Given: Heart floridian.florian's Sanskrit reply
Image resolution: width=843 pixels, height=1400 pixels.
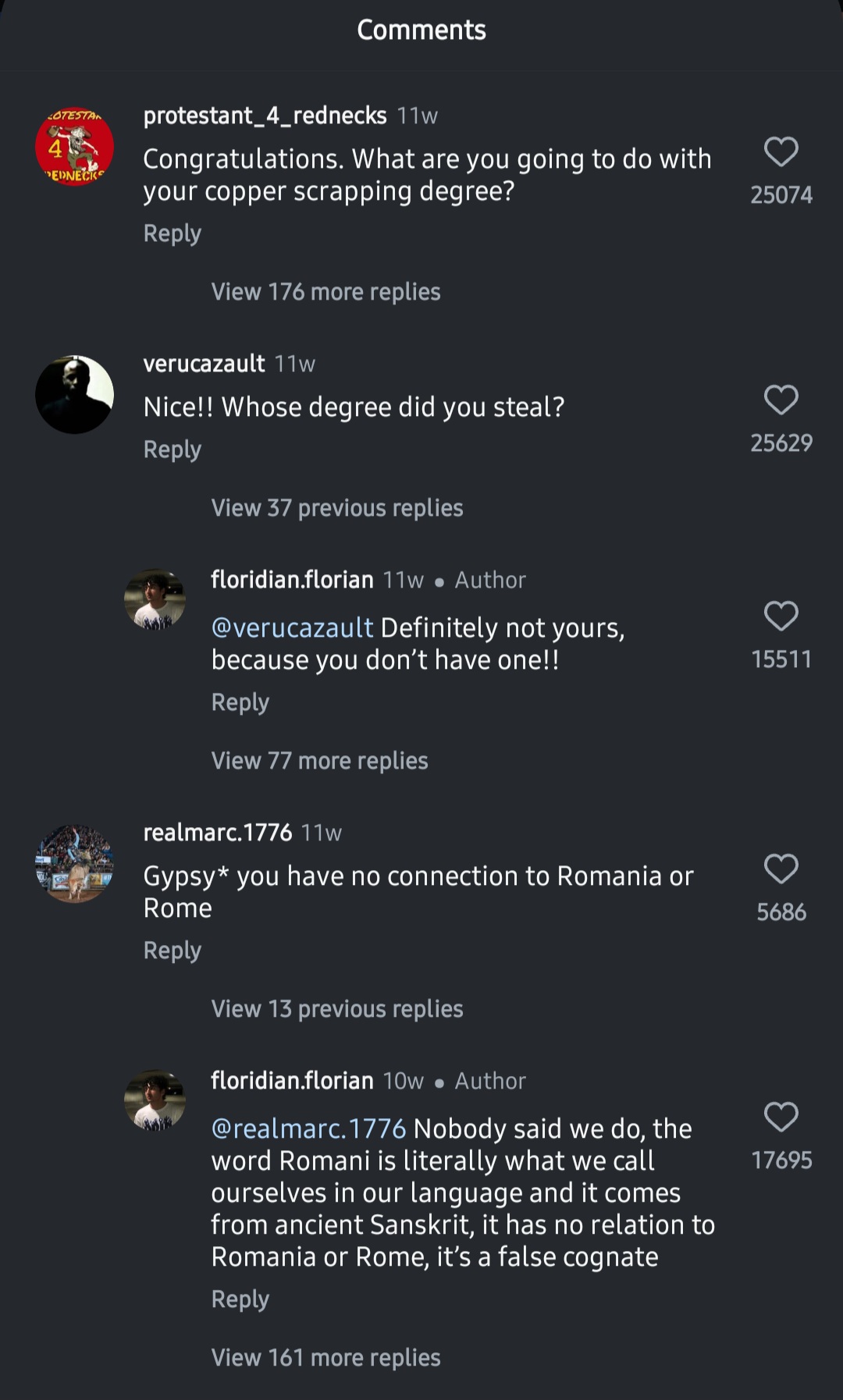Looking at the screenshot, I should pyautogui.click(x=781, y=1117).
